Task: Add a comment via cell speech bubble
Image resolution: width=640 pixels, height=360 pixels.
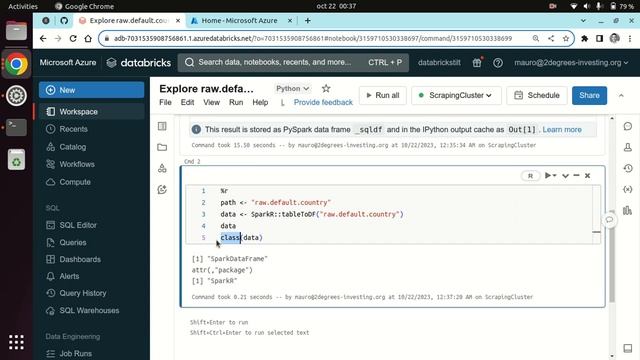Action: click(609, 220)
